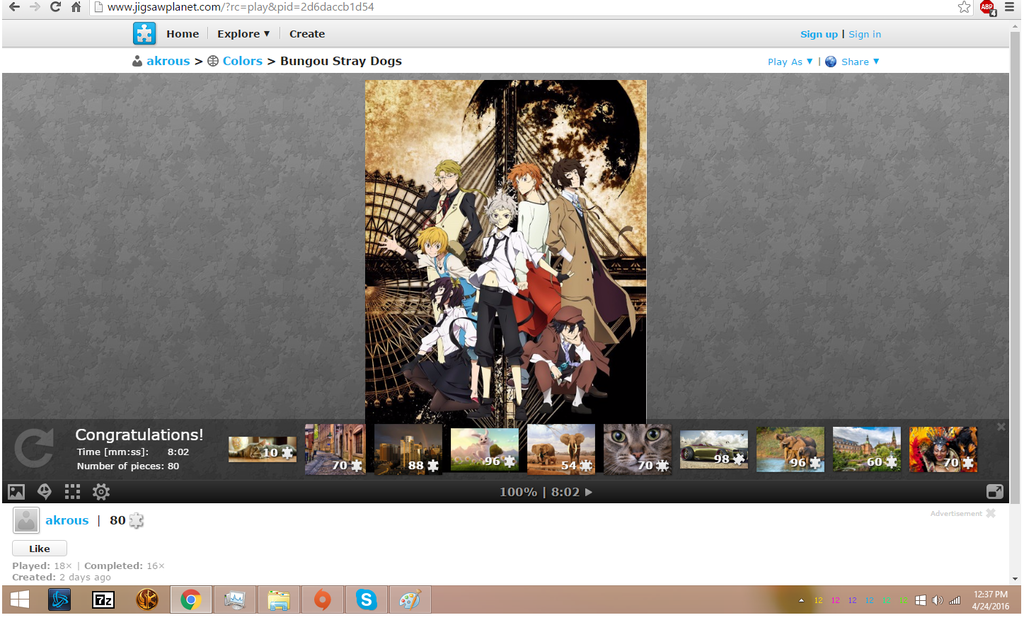Open 7-Zip from the taskbar

tap(103, 600)
